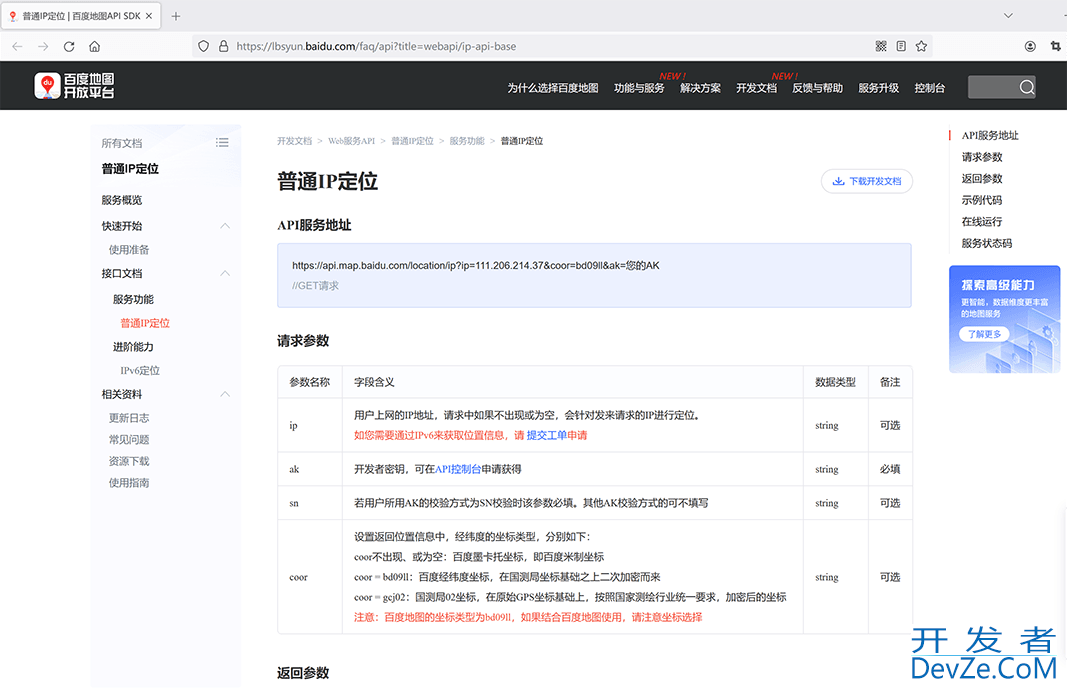Open 服务升级 menu
This screenshot has width=1067, height=690.
[879, 88]
